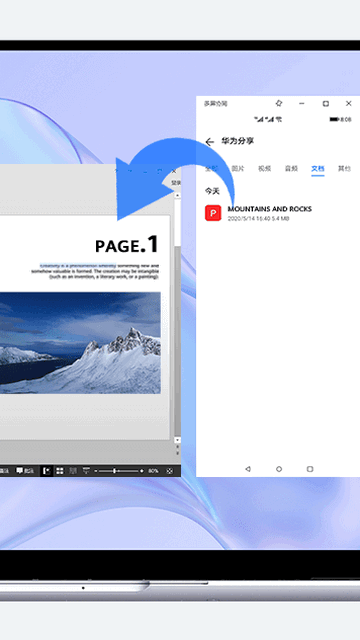Tap Android recents square button
This screenshot has width=360, height=640.
pos(310,469)
